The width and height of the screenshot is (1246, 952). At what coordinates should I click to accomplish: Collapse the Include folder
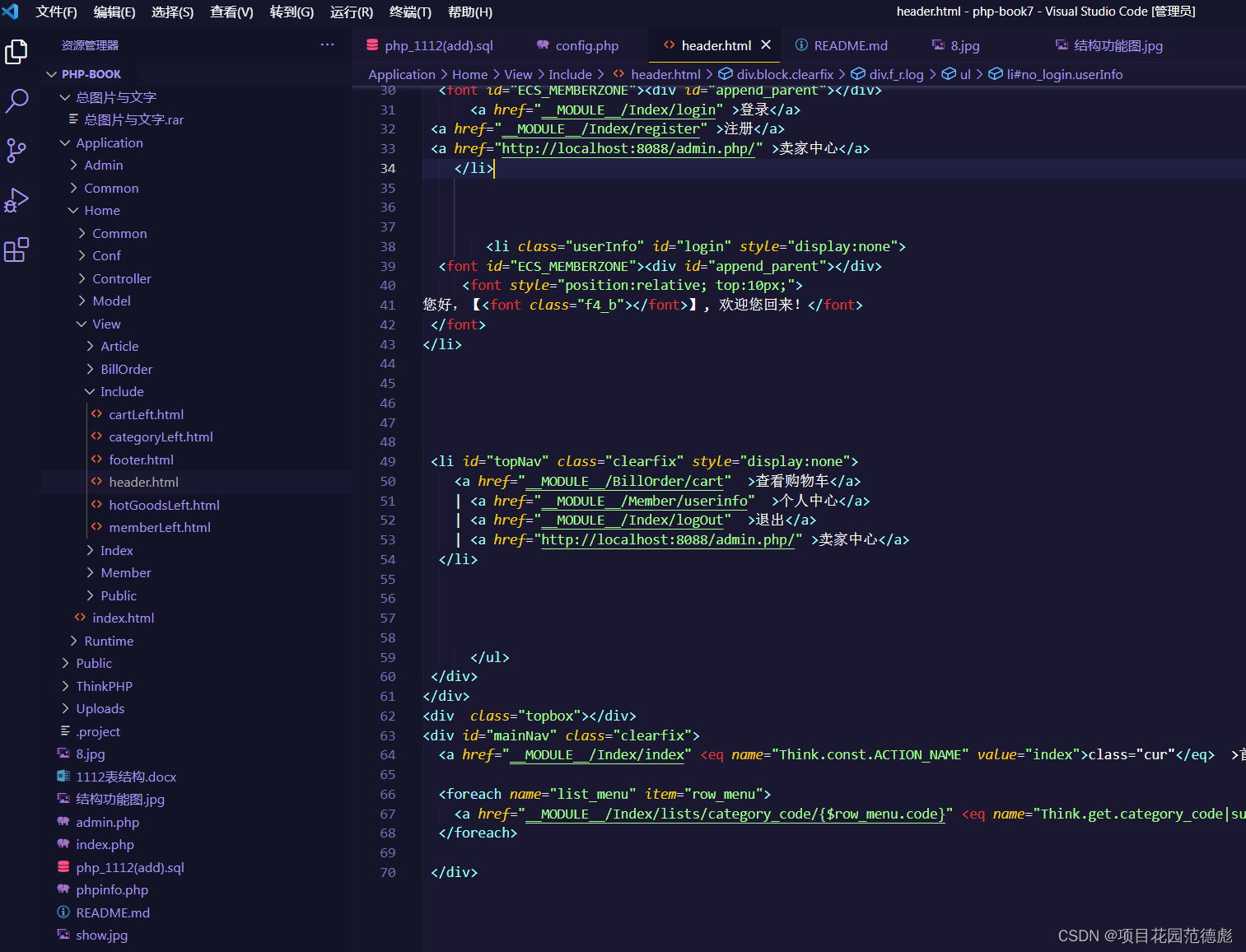(90, 391)
